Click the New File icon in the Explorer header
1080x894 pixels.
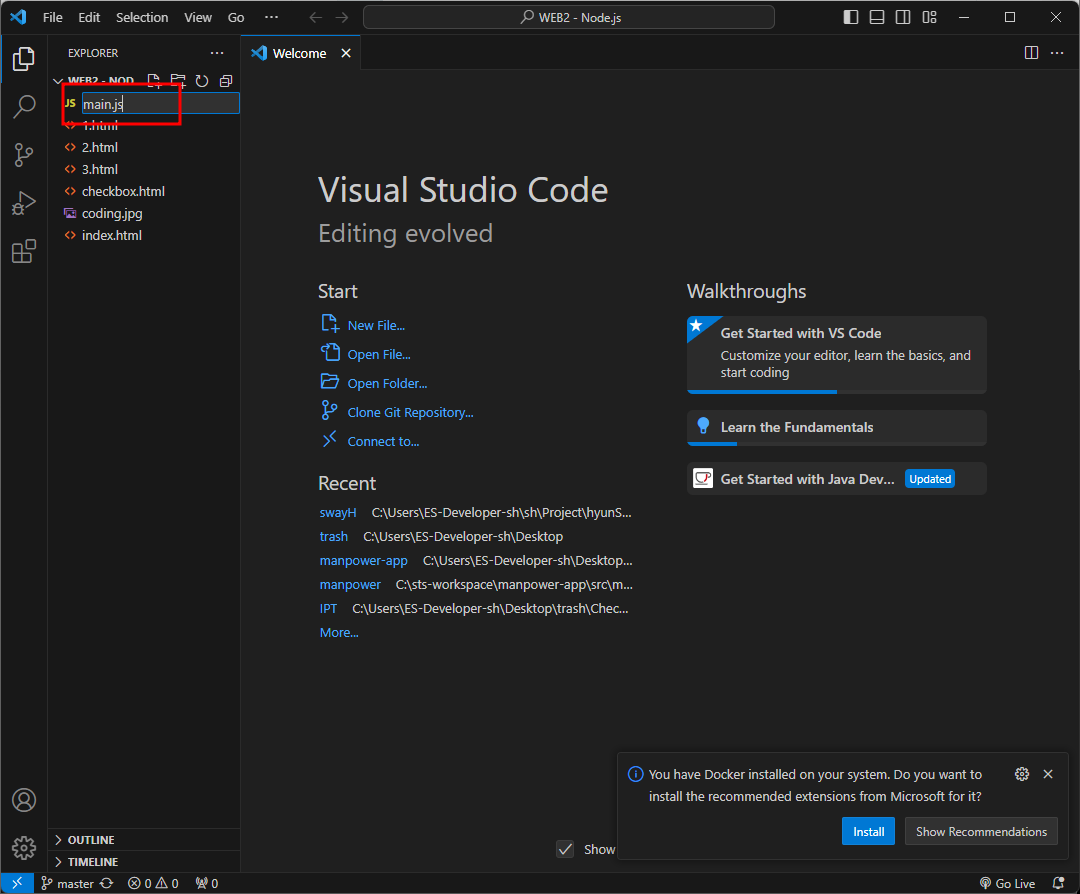(154, 81)
